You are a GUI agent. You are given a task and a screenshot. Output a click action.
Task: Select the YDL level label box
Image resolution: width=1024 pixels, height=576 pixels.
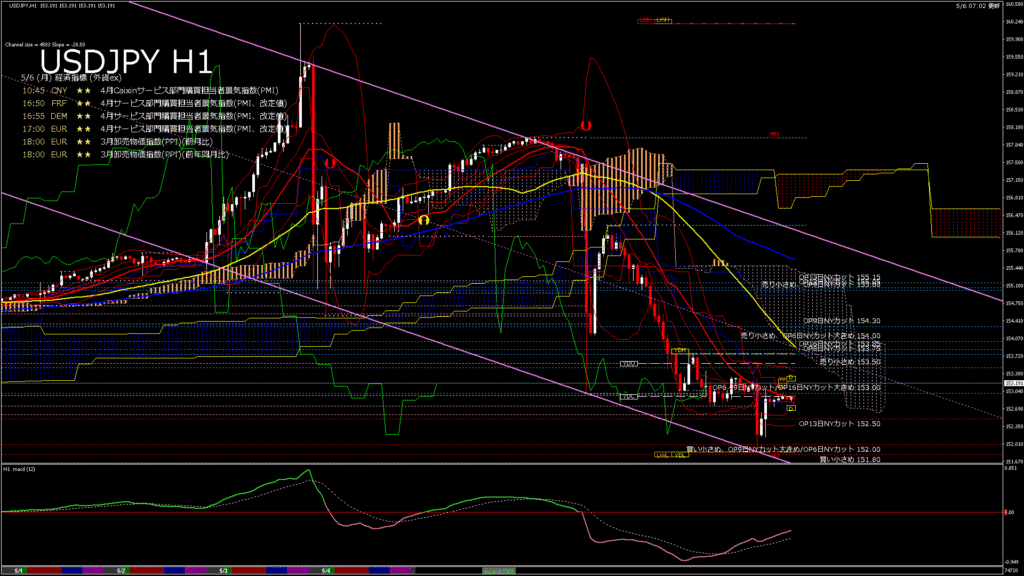click(x=680, y=455)
